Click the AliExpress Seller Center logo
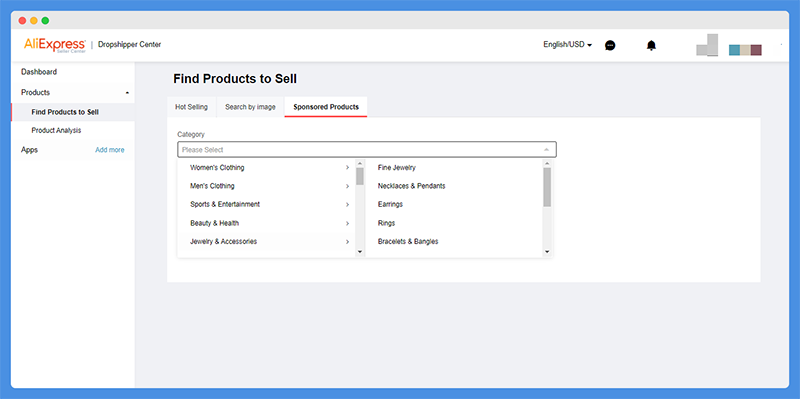Screen dimensions: 800x399 pos(55,45)
